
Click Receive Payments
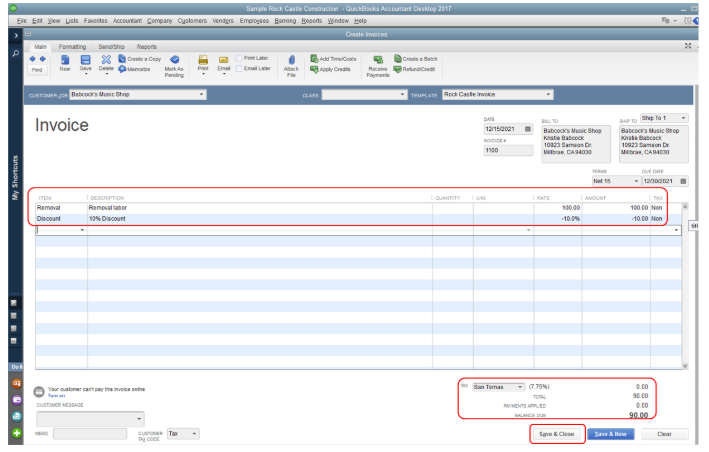378,66
